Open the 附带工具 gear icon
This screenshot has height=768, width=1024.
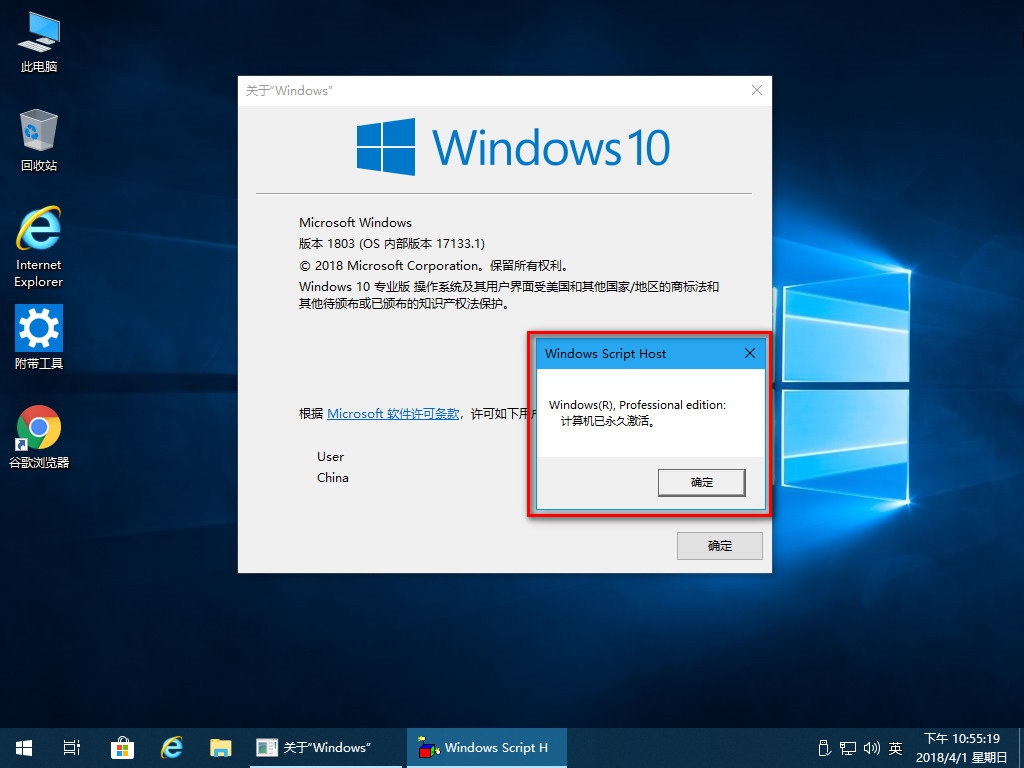click(x=39, y=337)
